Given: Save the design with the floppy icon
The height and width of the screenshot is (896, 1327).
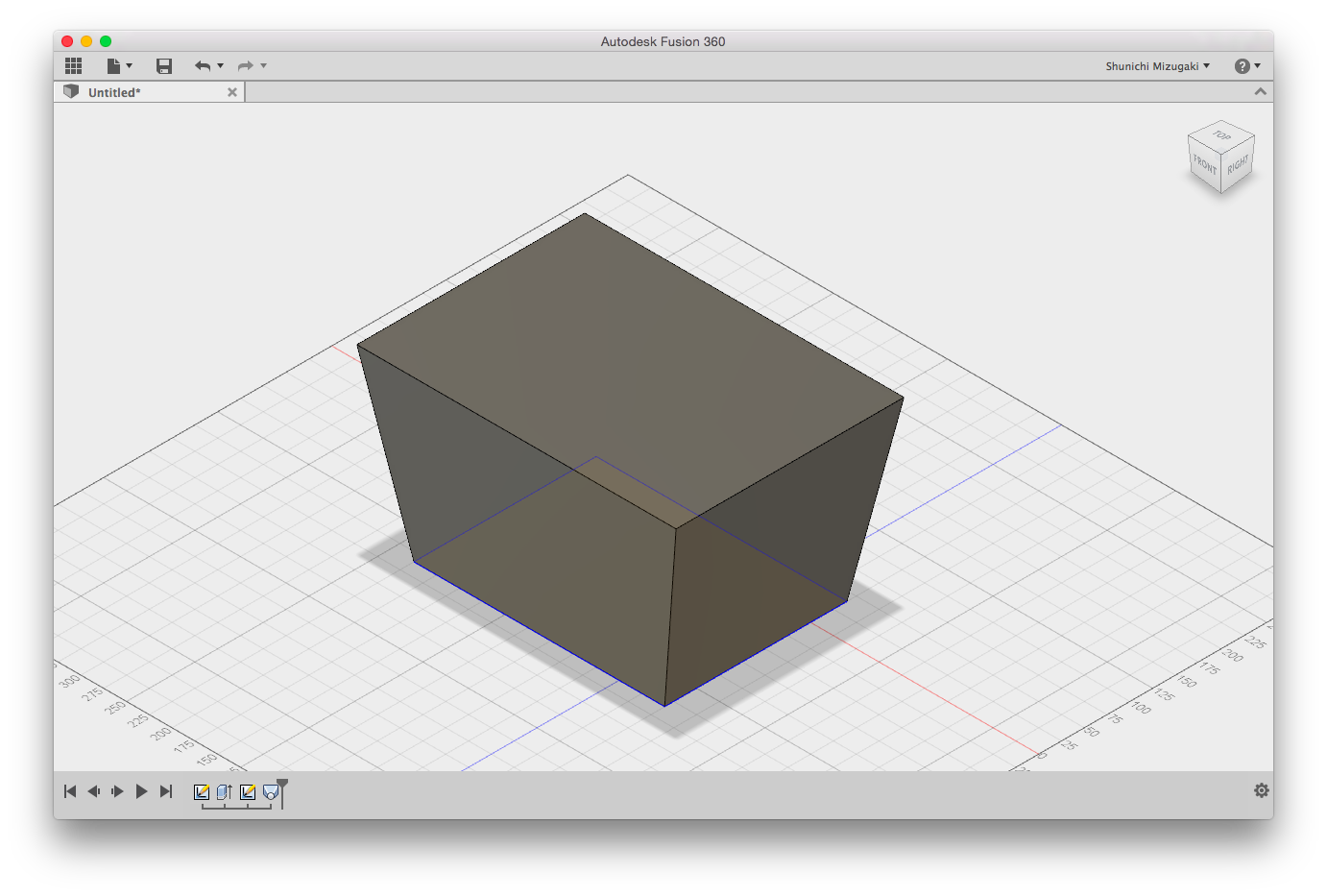Looking at the screenshot, I should point(164,65).
